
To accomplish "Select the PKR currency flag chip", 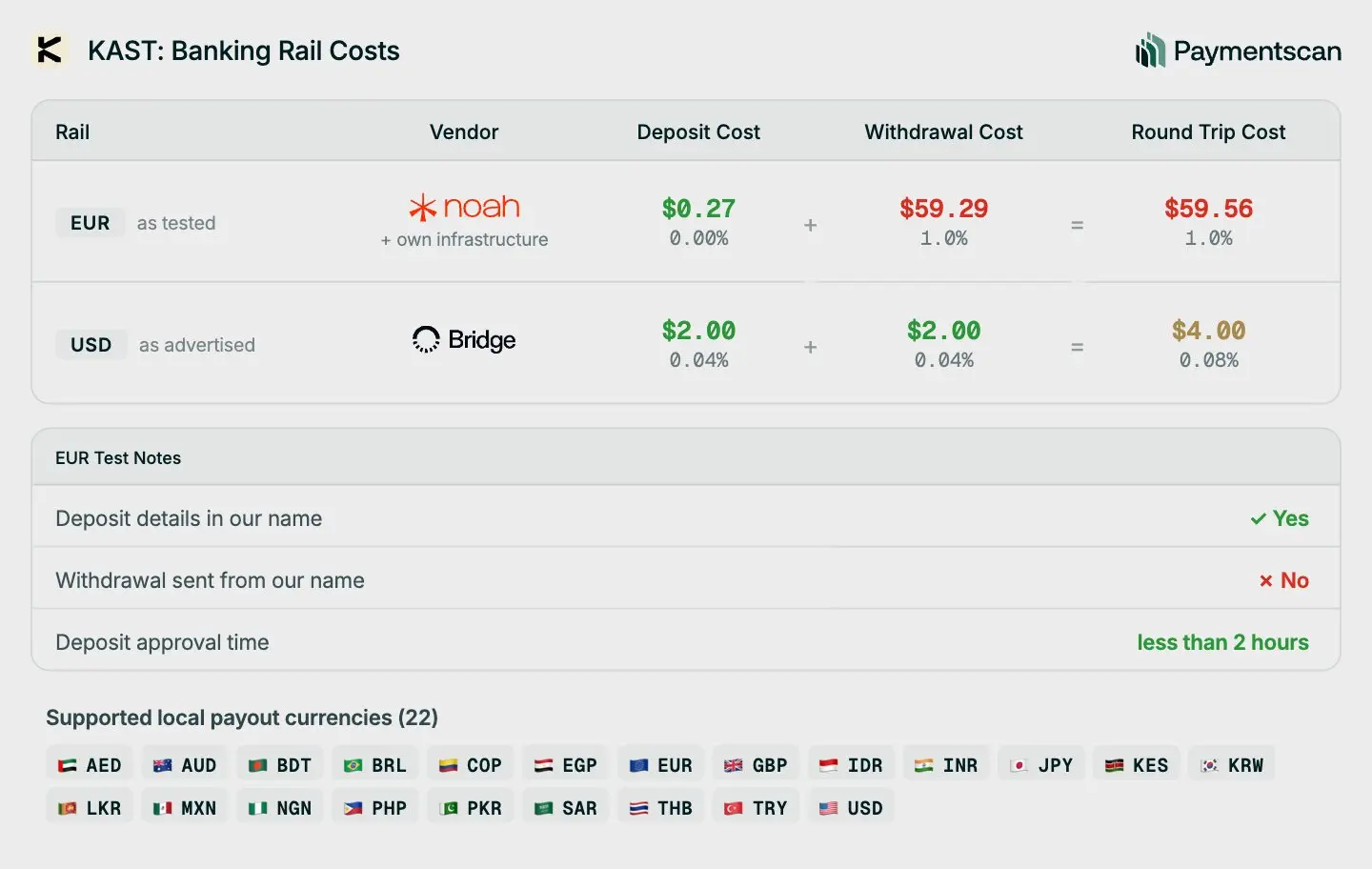I will tap(471, 808).
